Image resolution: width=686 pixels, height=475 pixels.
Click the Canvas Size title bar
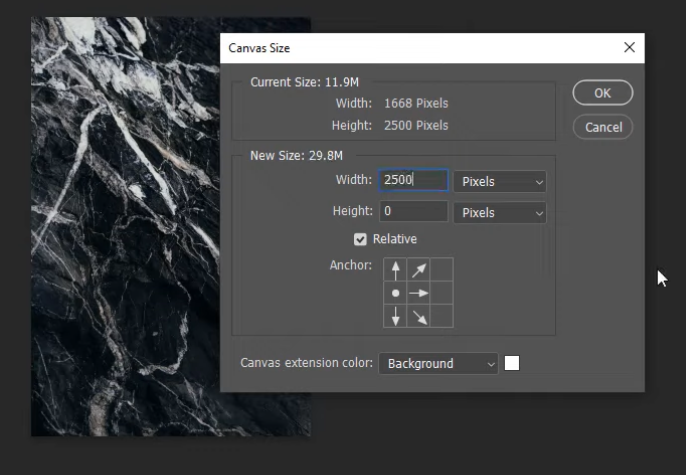pos(400,48)
